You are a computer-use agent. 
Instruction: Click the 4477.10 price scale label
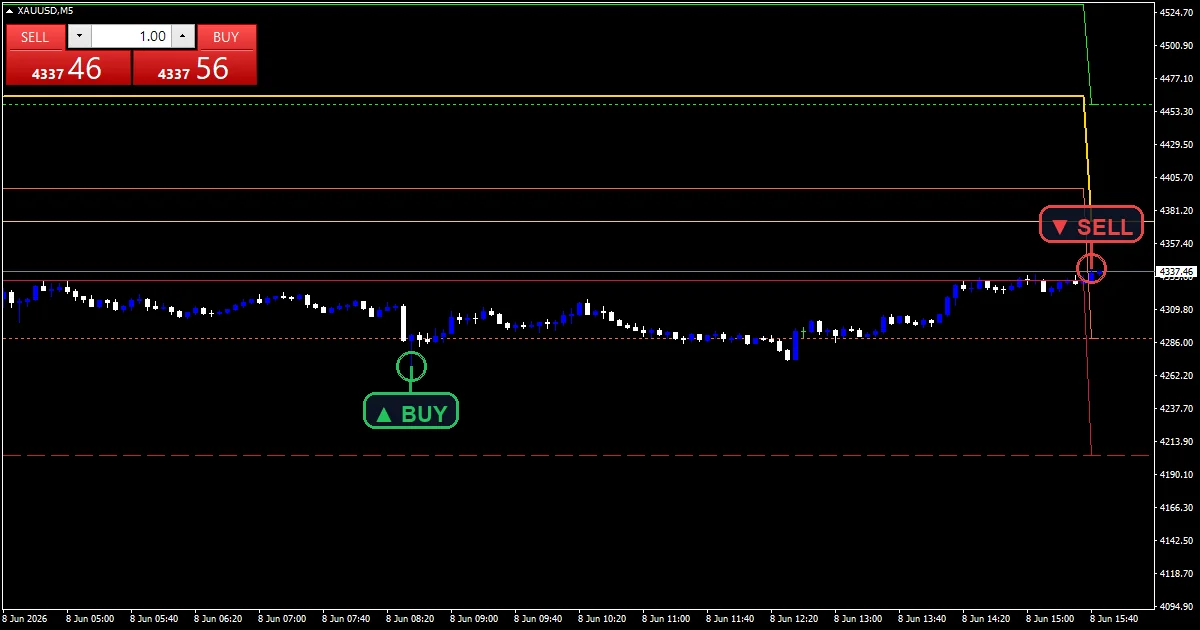point(1174,79)
